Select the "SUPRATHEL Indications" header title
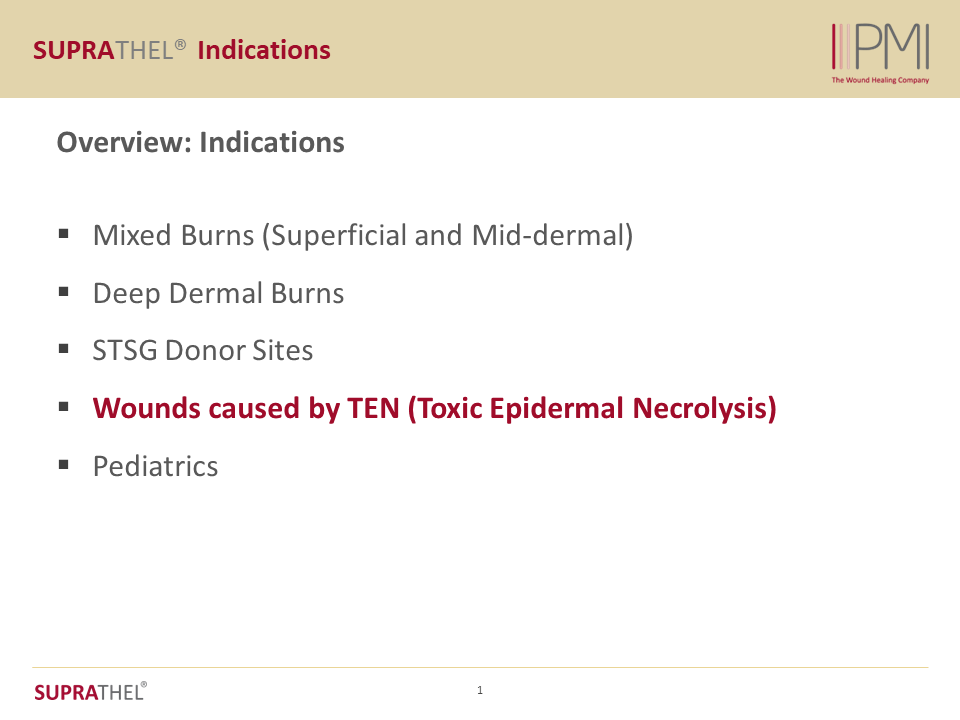This screenshot has width=960, height=720. [x=181, y=50]
